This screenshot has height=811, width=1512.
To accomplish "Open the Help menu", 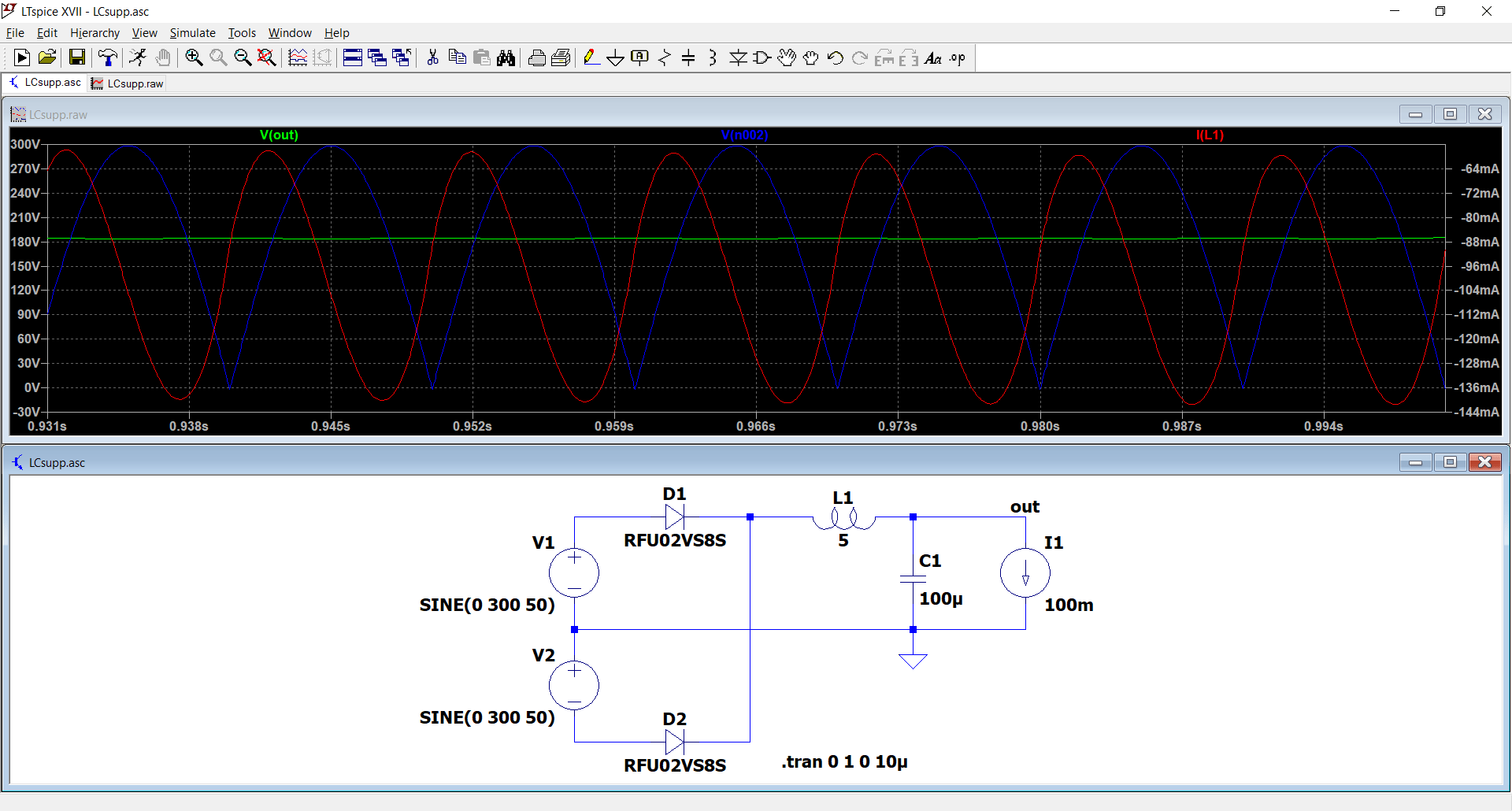I will coord(336,32).
